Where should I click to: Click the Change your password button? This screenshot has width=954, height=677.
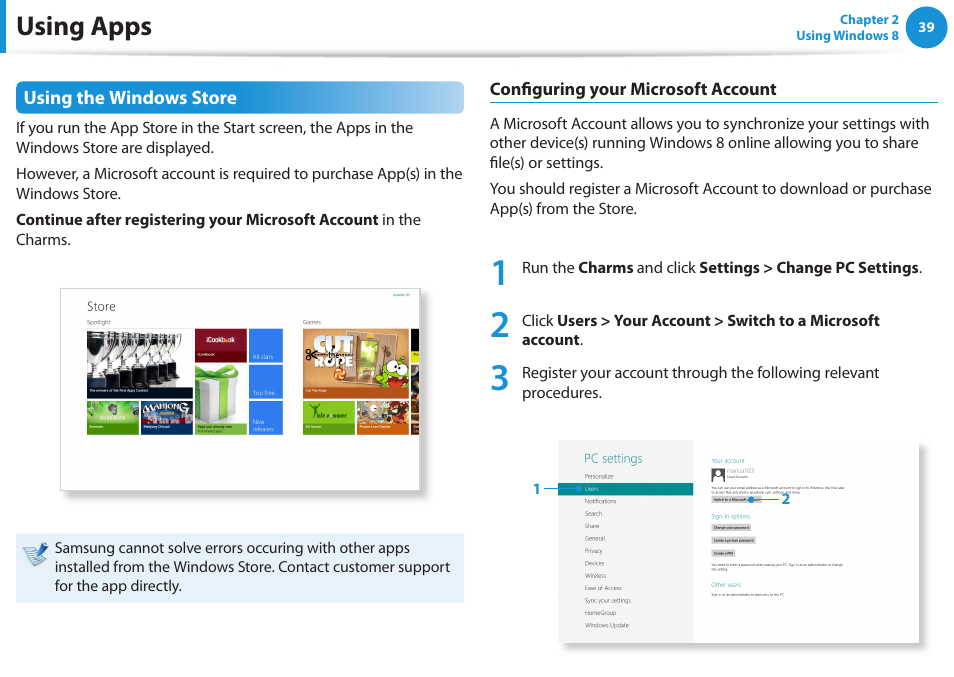pyautogui.click(x=730, y=527)
